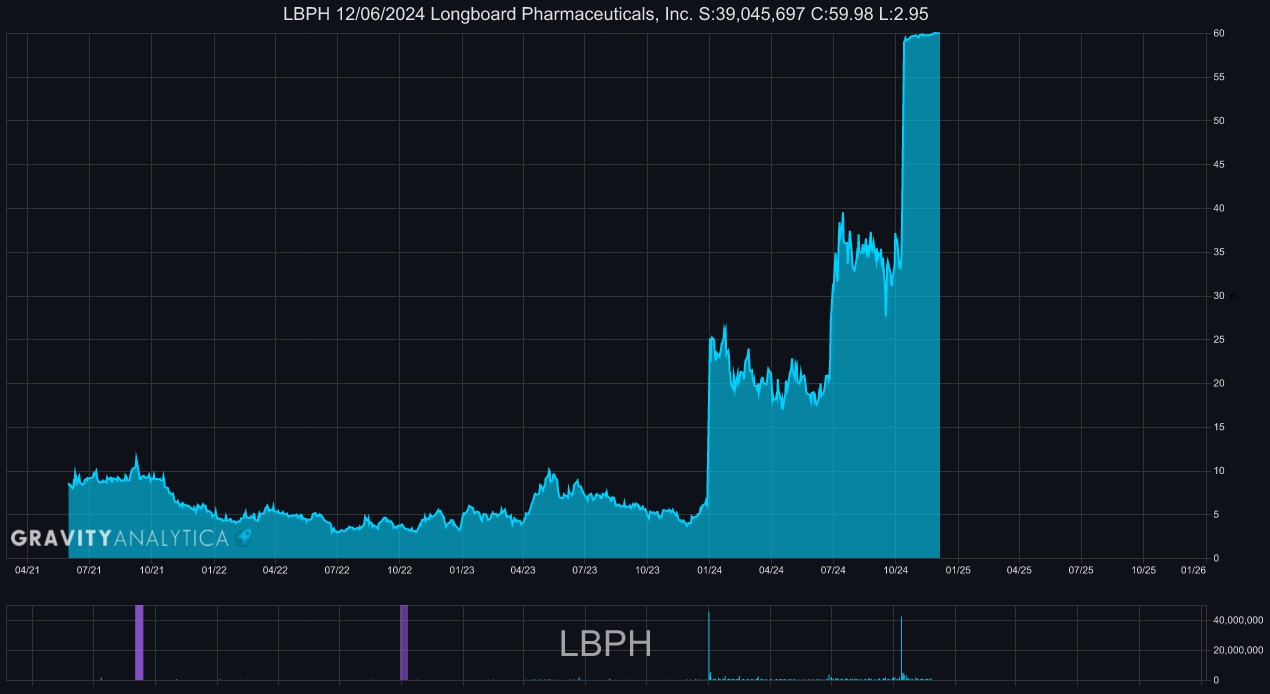Click the '07/21' date axis label
Screen dimensions: 1270x694
(x=89, y=570)
